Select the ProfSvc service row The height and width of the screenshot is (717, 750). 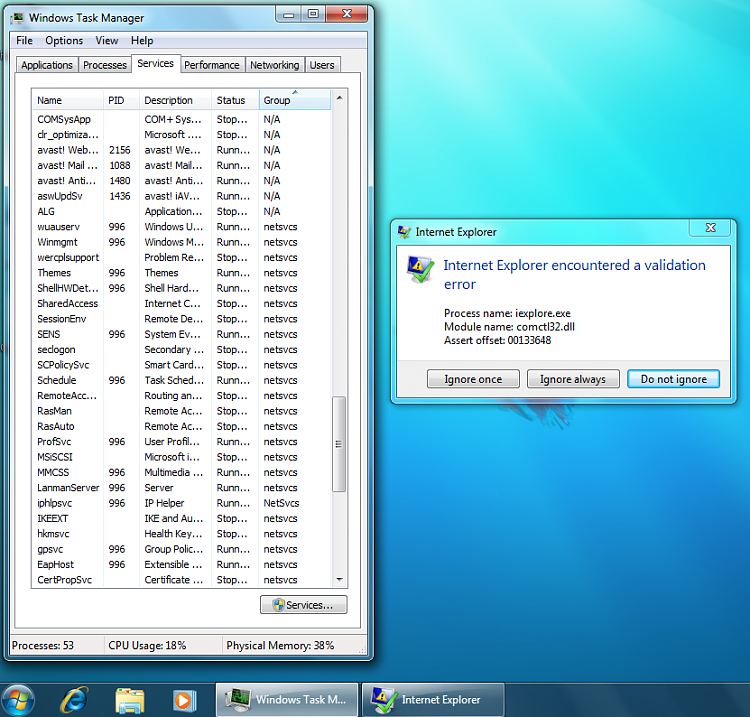182,441
